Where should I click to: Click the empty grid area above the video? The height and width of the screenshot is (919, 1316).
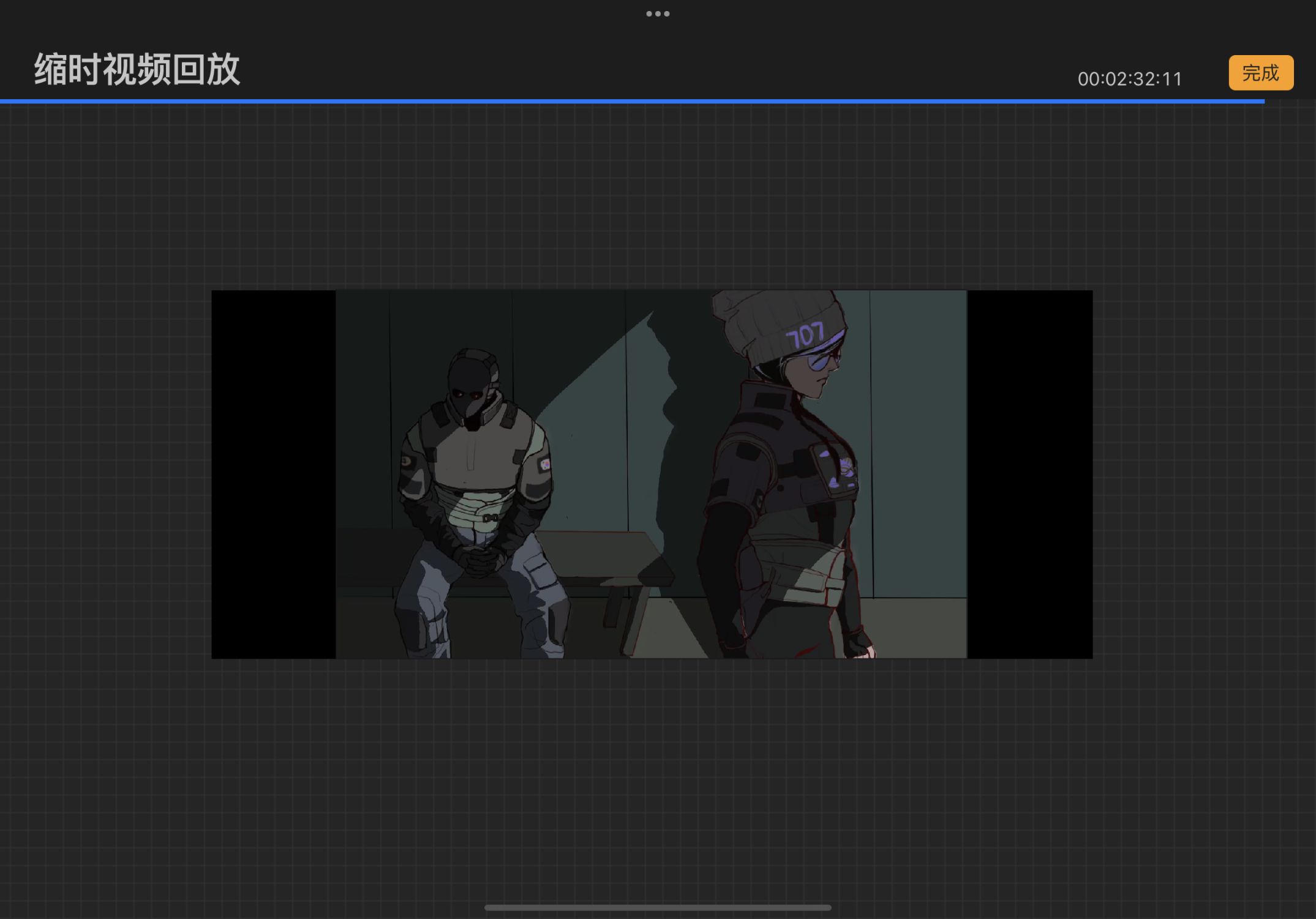tap(658, 196)
